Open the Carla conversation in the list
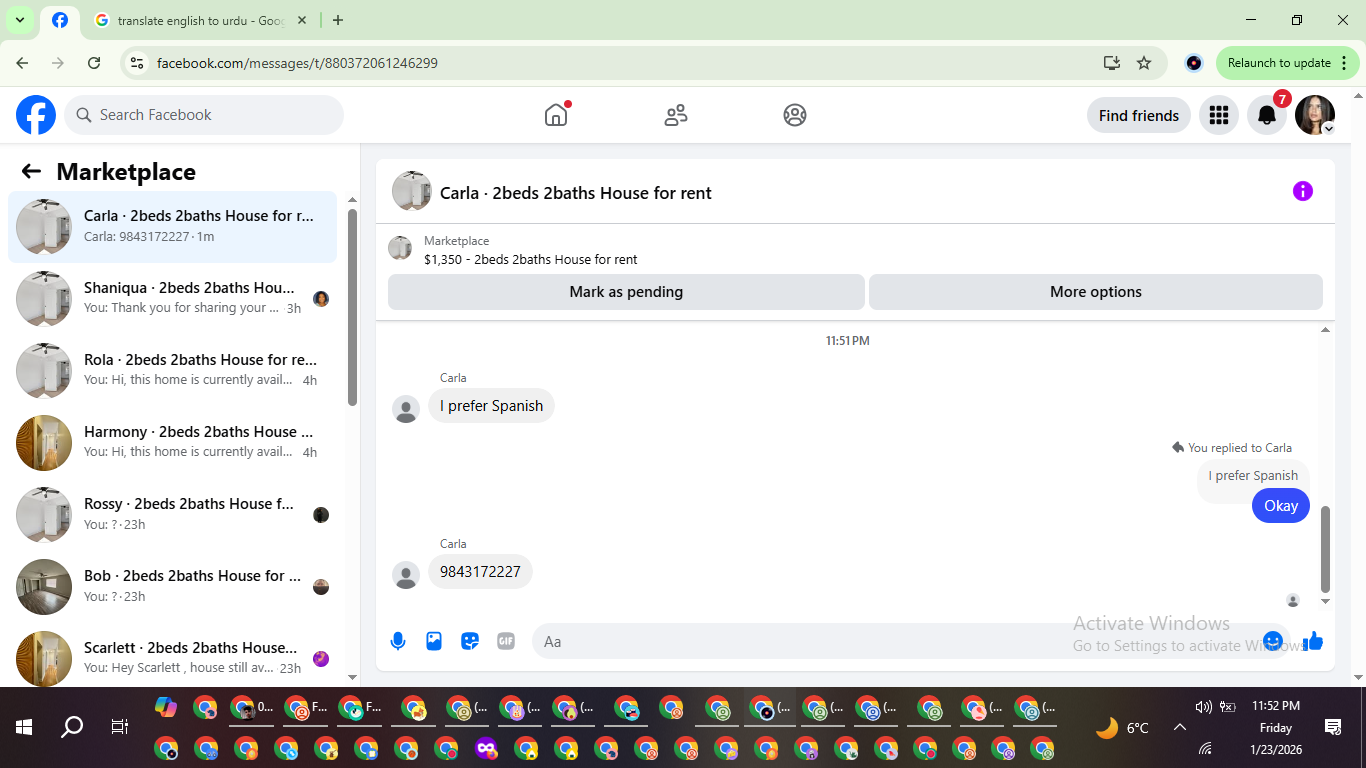The image size is (1366, 768). pos(173,227)
